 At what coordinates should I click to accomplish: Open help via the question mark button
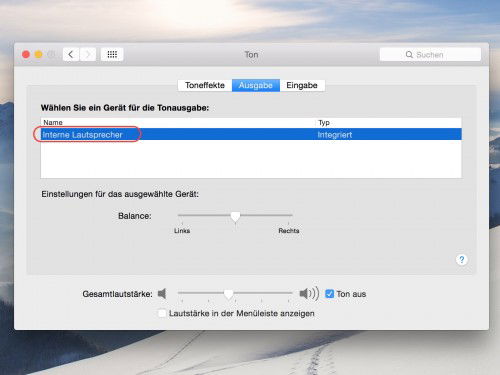pyautogui.click(x=462, y=260)
